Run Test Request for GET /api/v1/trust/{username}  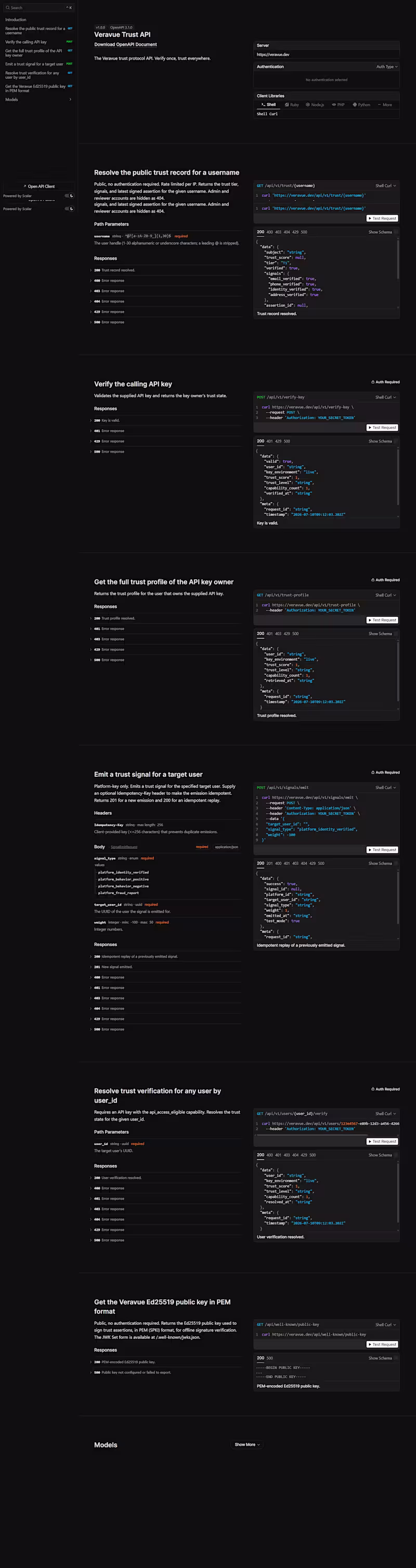click(x=382, y=219)
